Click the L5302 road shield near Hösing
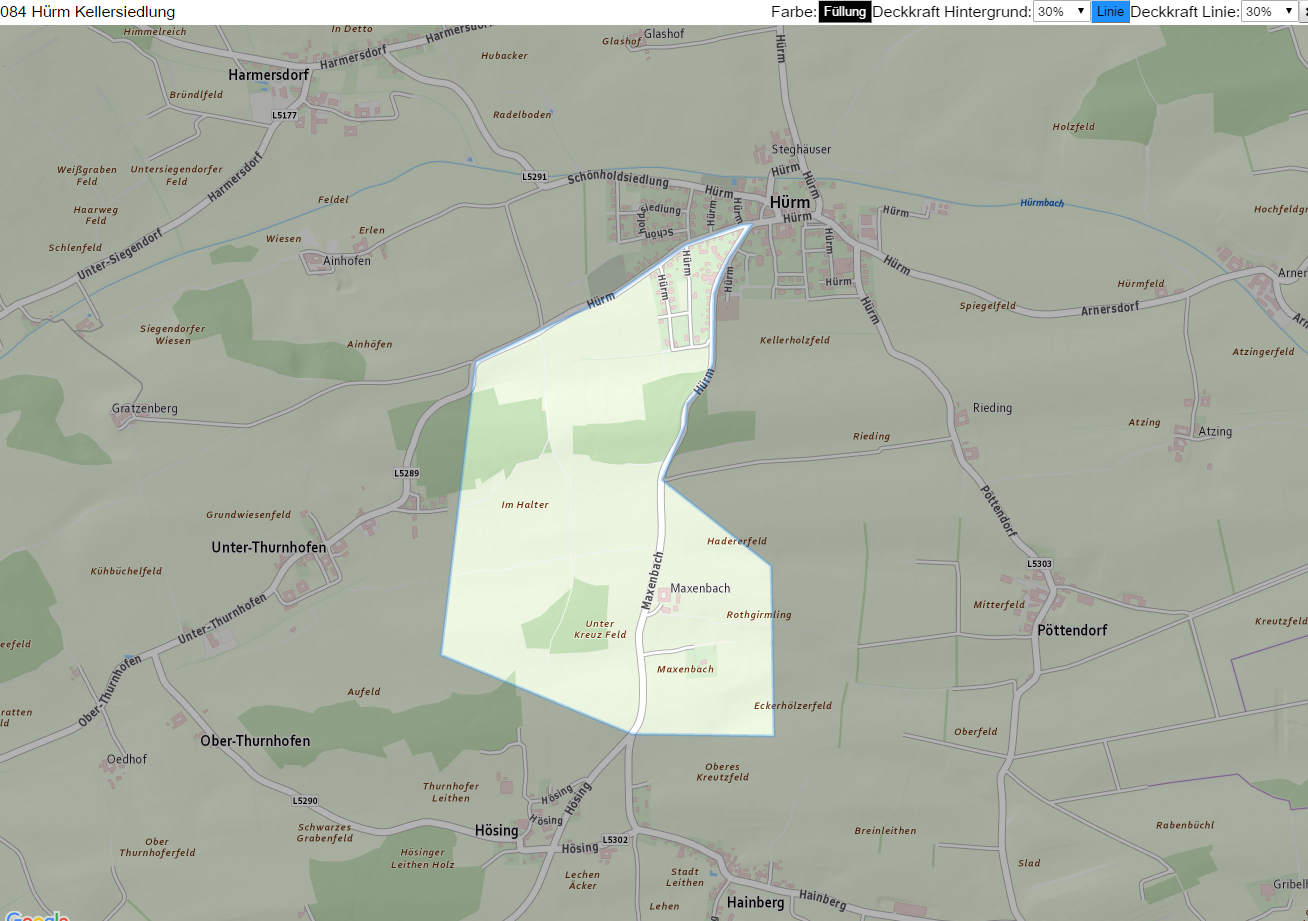 [616, 840]
